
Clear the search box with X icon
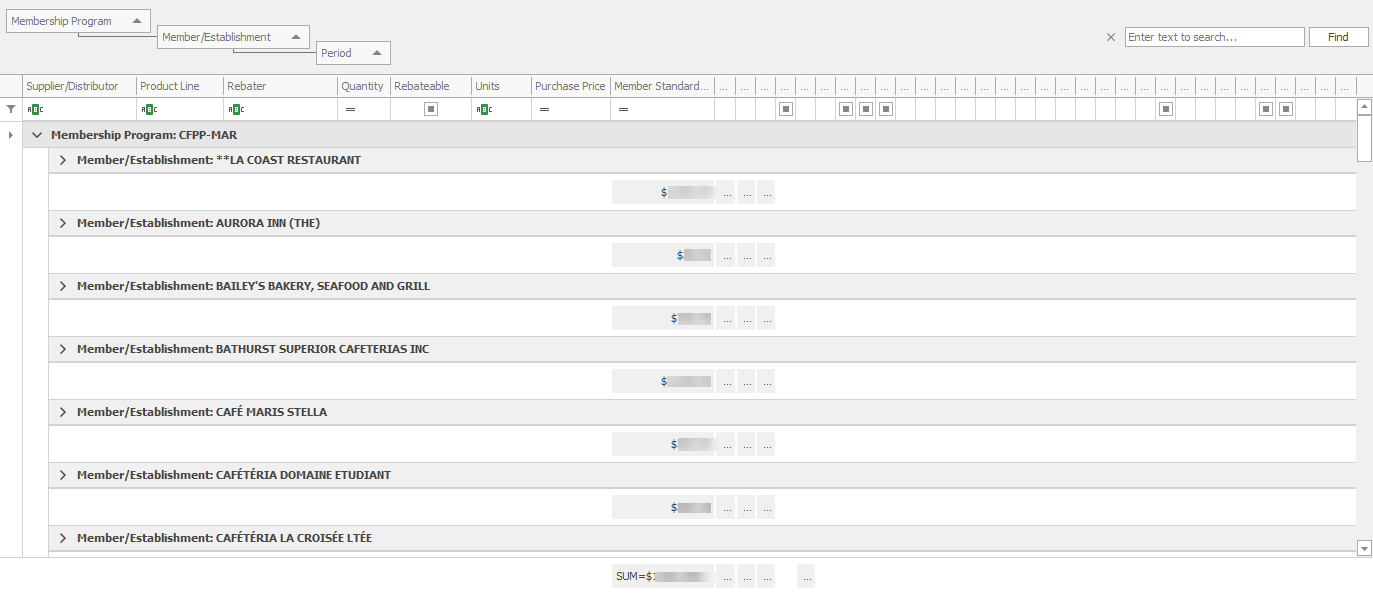click(x=1110, y=37)
